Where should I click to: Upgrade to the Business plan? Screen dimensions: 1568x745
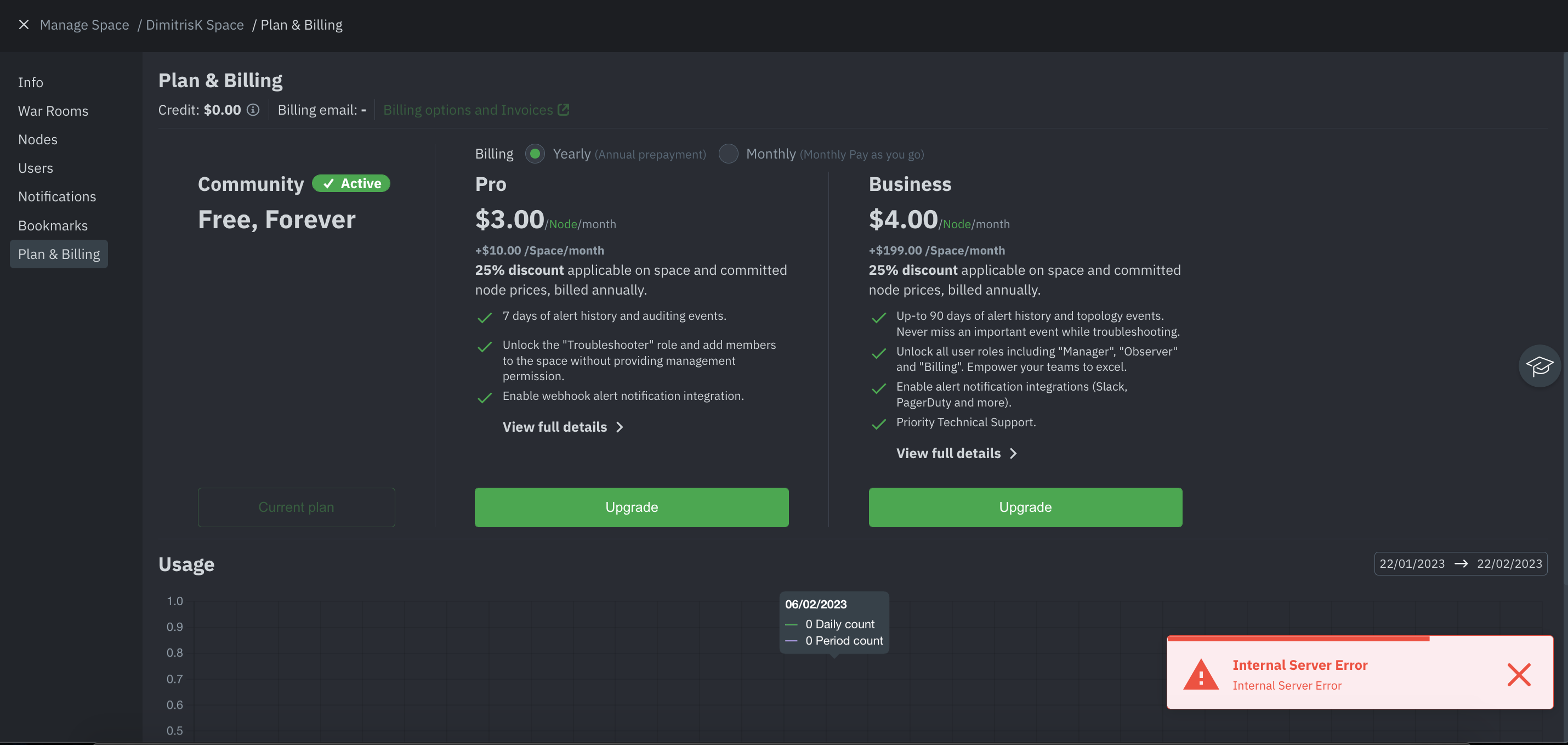coord(1025,507)
